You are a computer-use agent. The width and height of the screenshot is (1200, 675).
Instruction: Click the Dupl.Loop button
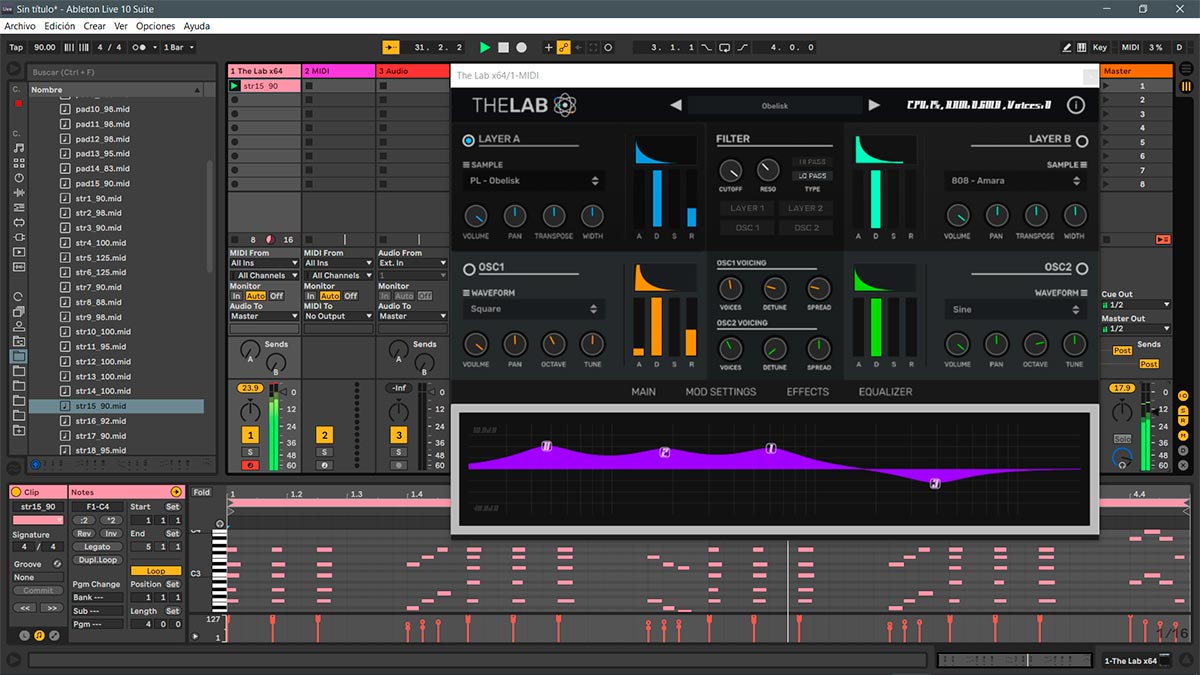point(97,560)
